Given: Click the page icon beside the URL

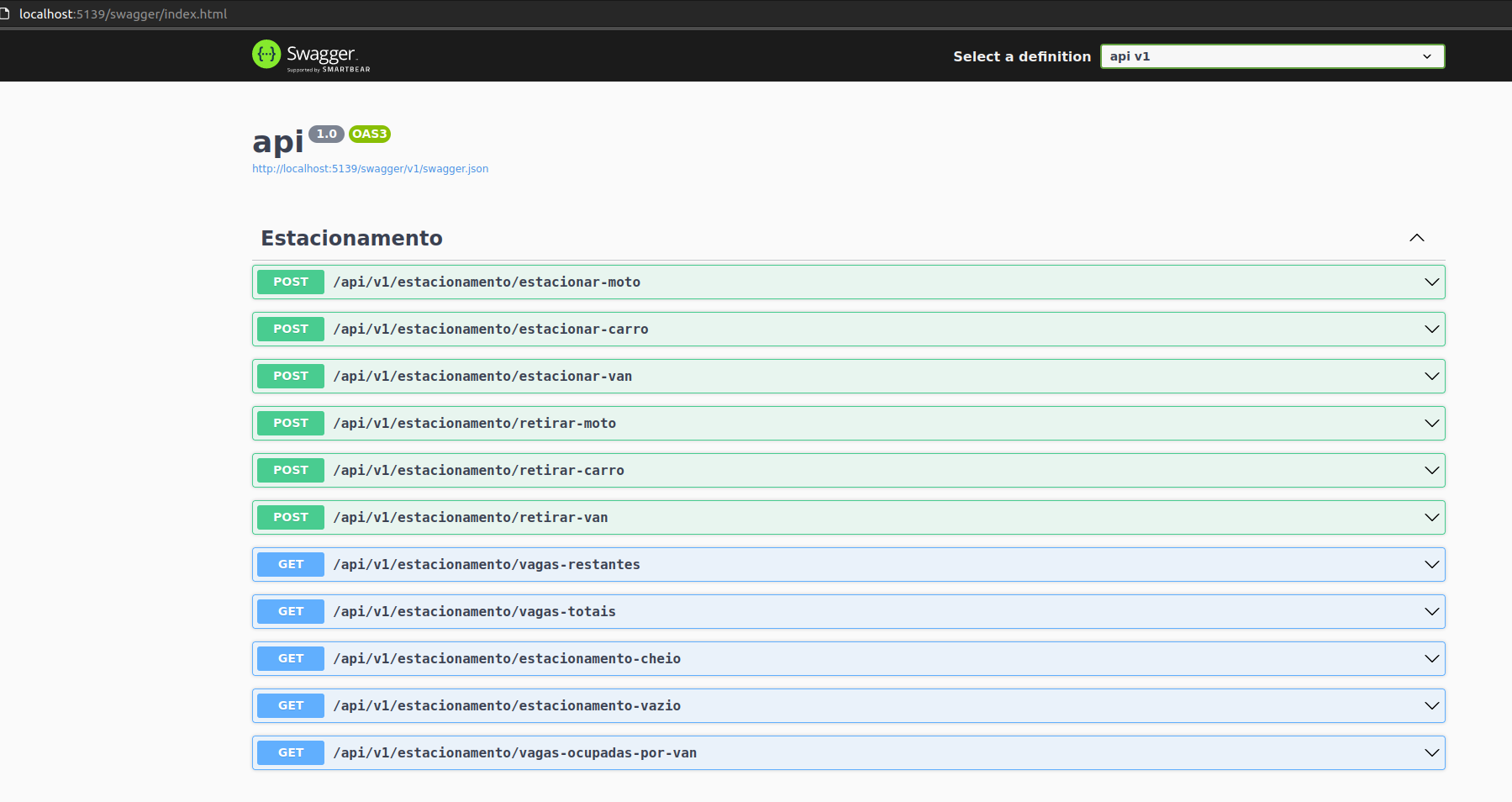Looking at the screenshot, I should (x=5, y=13).
